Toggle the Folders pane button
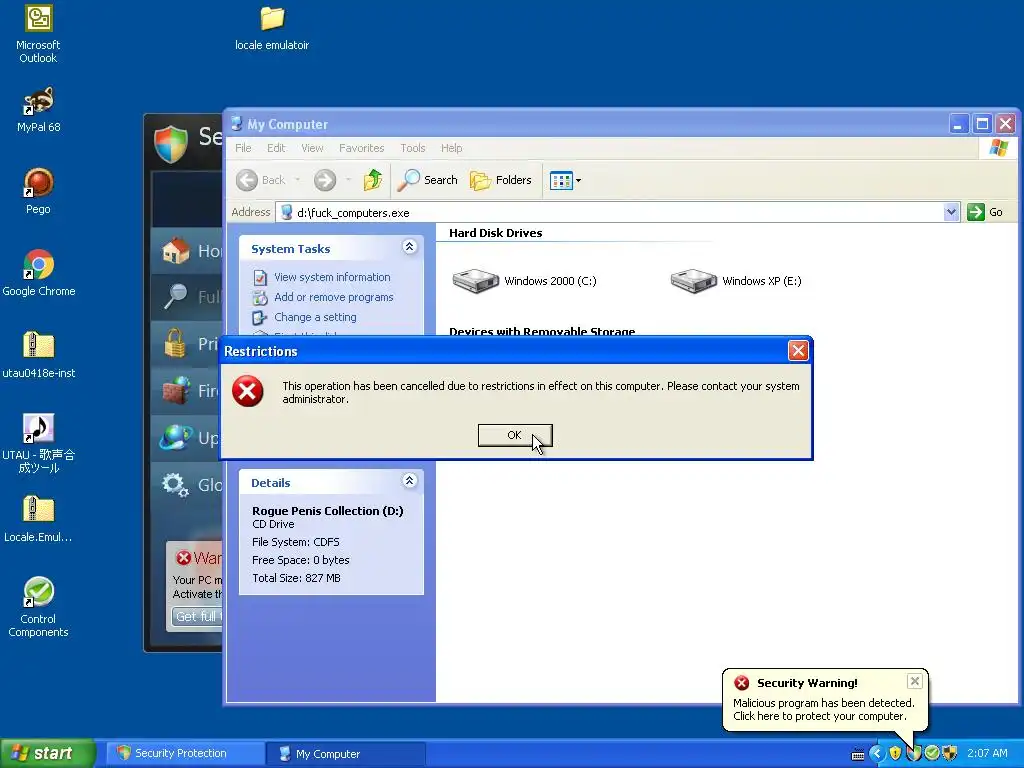This screenshot has height=768, width=1024. tap(500, 180)
